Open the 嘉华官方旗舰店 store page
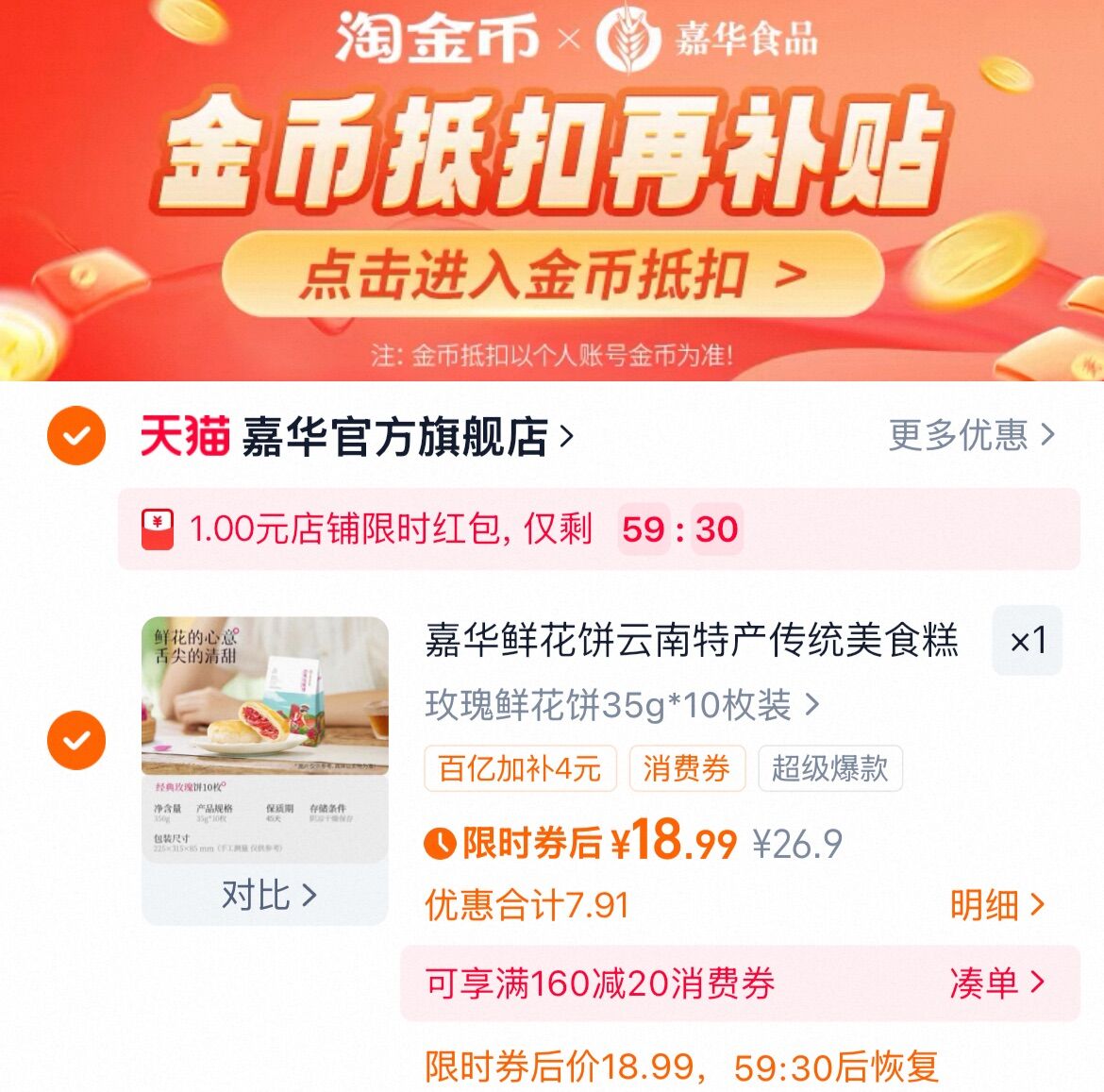 tap(408, 437)
